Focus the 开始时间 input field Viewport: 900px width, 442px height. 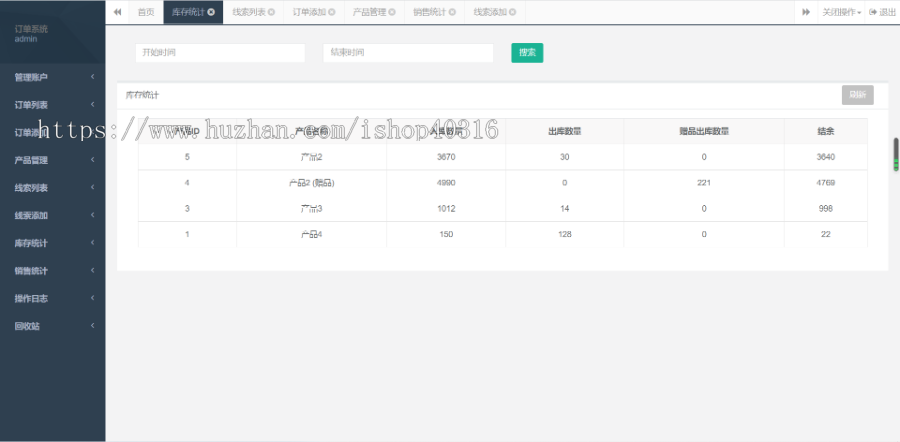220,53
